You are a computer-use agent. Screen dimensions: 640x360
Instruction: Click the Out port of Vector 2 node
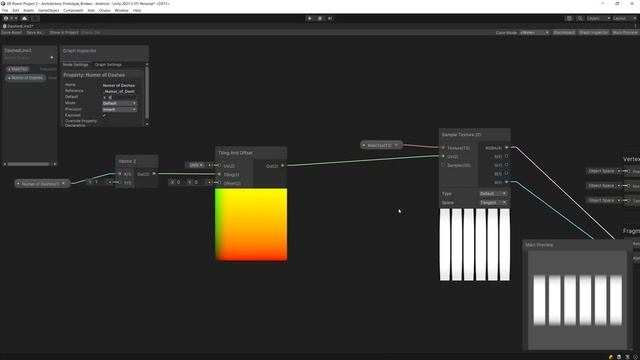pyautogui.click(x=154, y=174)
